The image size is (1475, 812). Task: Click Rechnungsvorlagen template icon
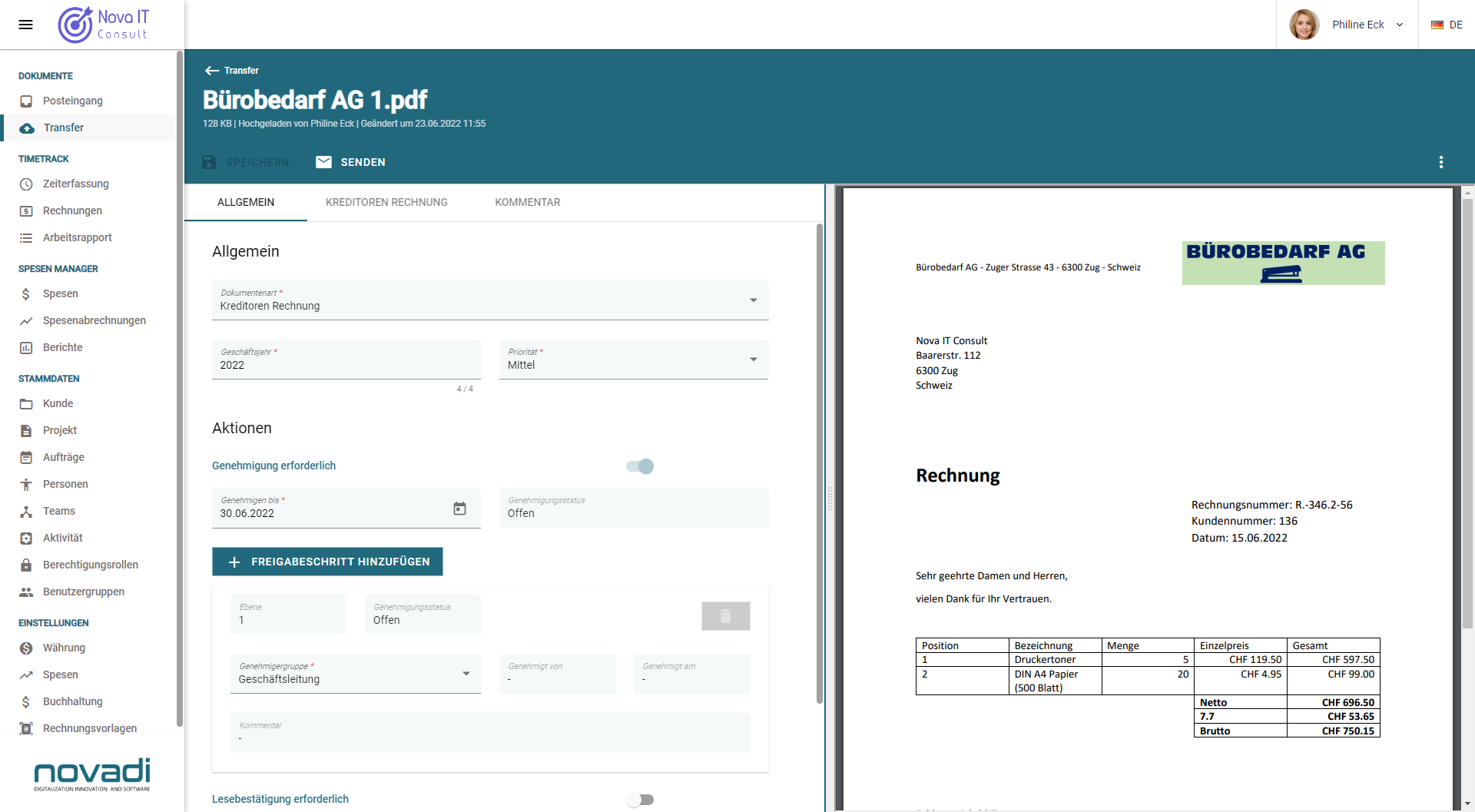point(26,729)
